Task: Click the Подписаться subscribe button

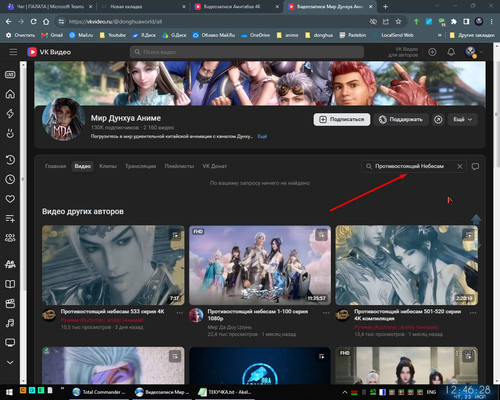Action: pos(342,119)
